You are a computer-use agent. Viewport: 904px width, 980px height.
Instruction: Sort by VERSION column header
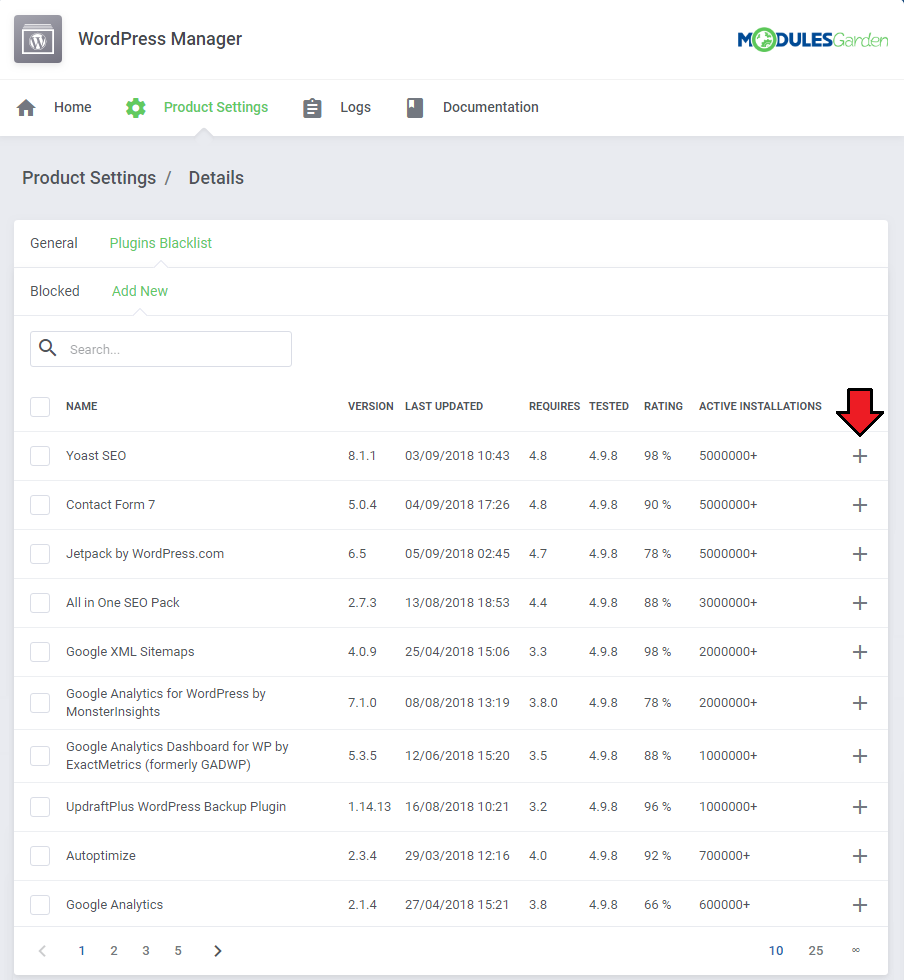[371, 406]
